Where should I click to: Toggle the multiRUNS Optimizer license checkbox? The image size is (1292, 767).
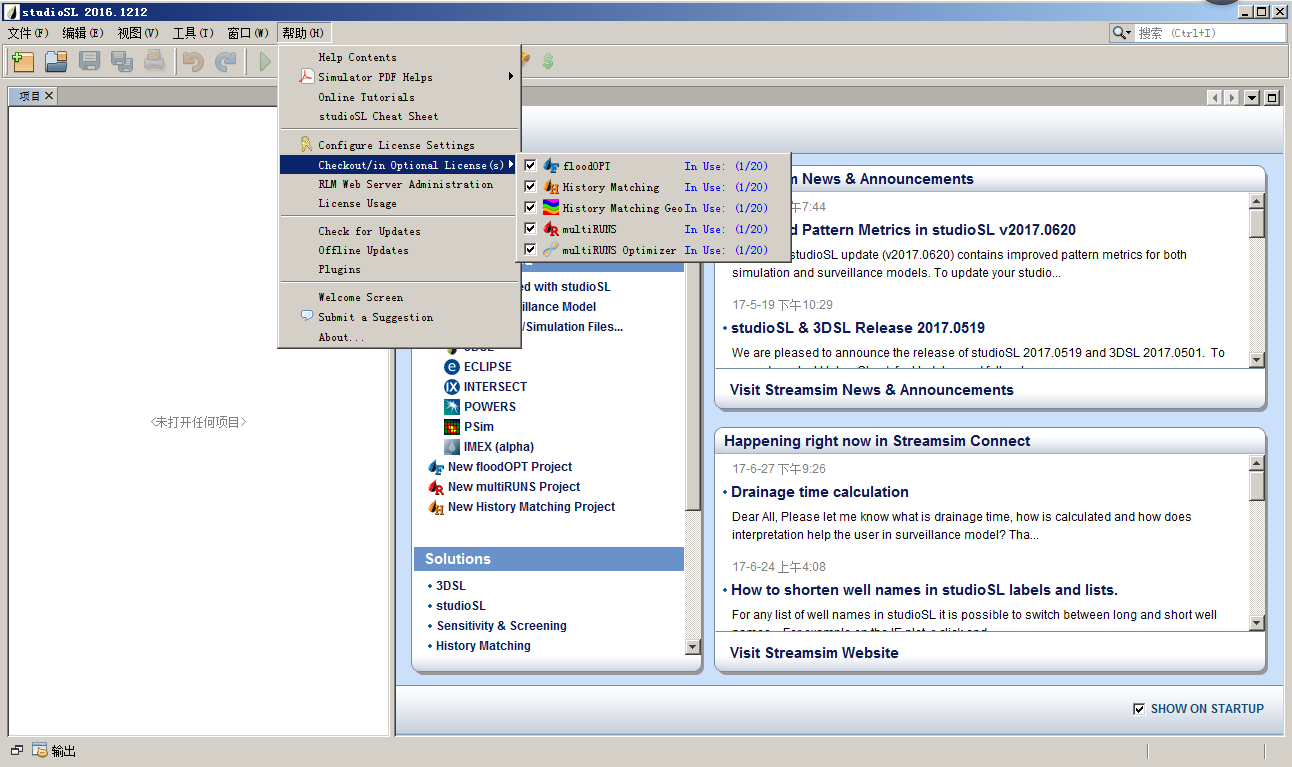click(x=530, y=250)
